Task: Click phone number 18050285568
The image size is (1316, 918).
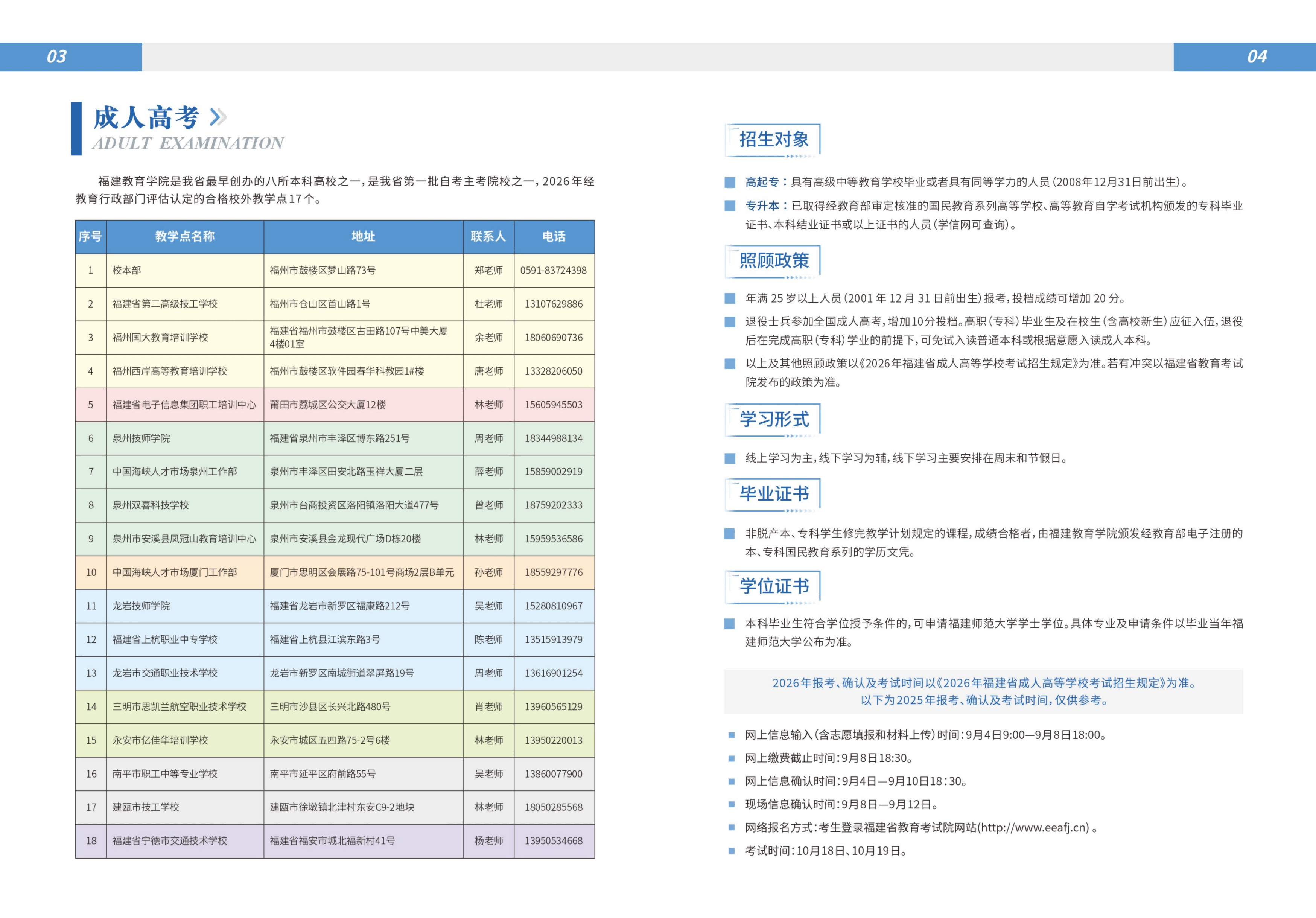Action: (554, 807)
